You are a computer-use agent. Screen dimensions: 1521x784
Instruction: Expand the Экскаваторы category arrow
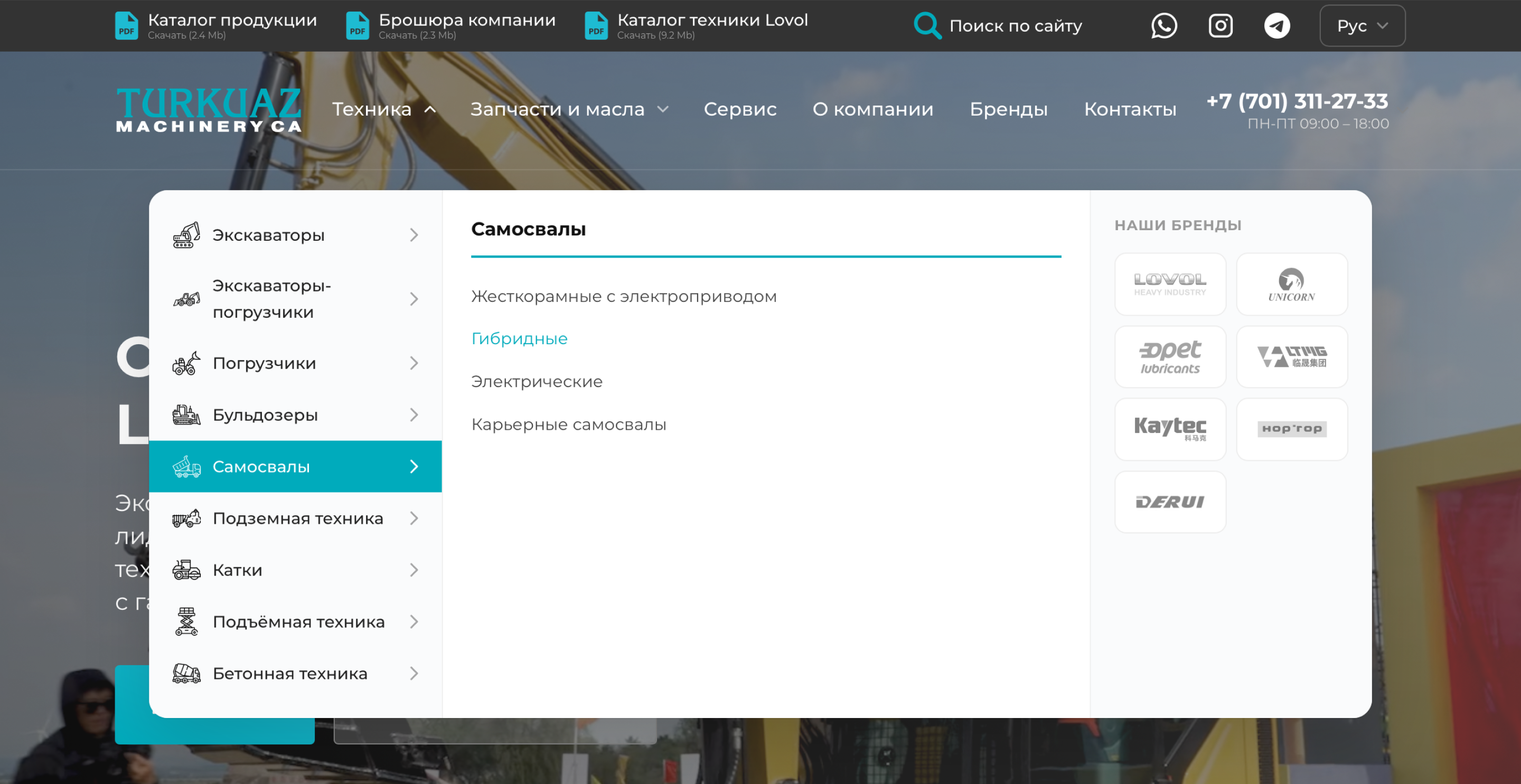(x=414, y=235)
